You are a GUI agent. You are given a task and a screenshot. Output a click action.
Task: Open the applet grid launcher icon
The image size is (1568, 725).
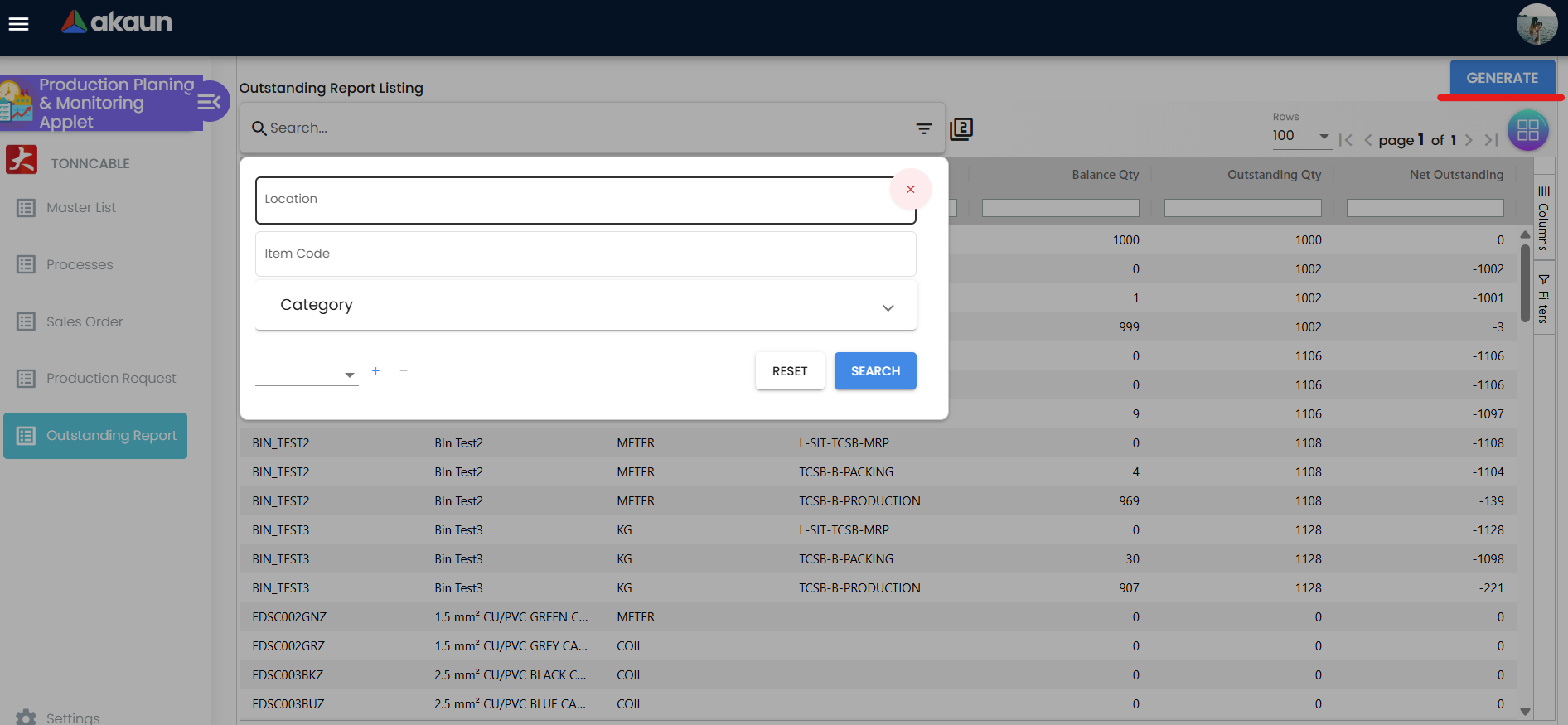click(x=1527, y=130)
